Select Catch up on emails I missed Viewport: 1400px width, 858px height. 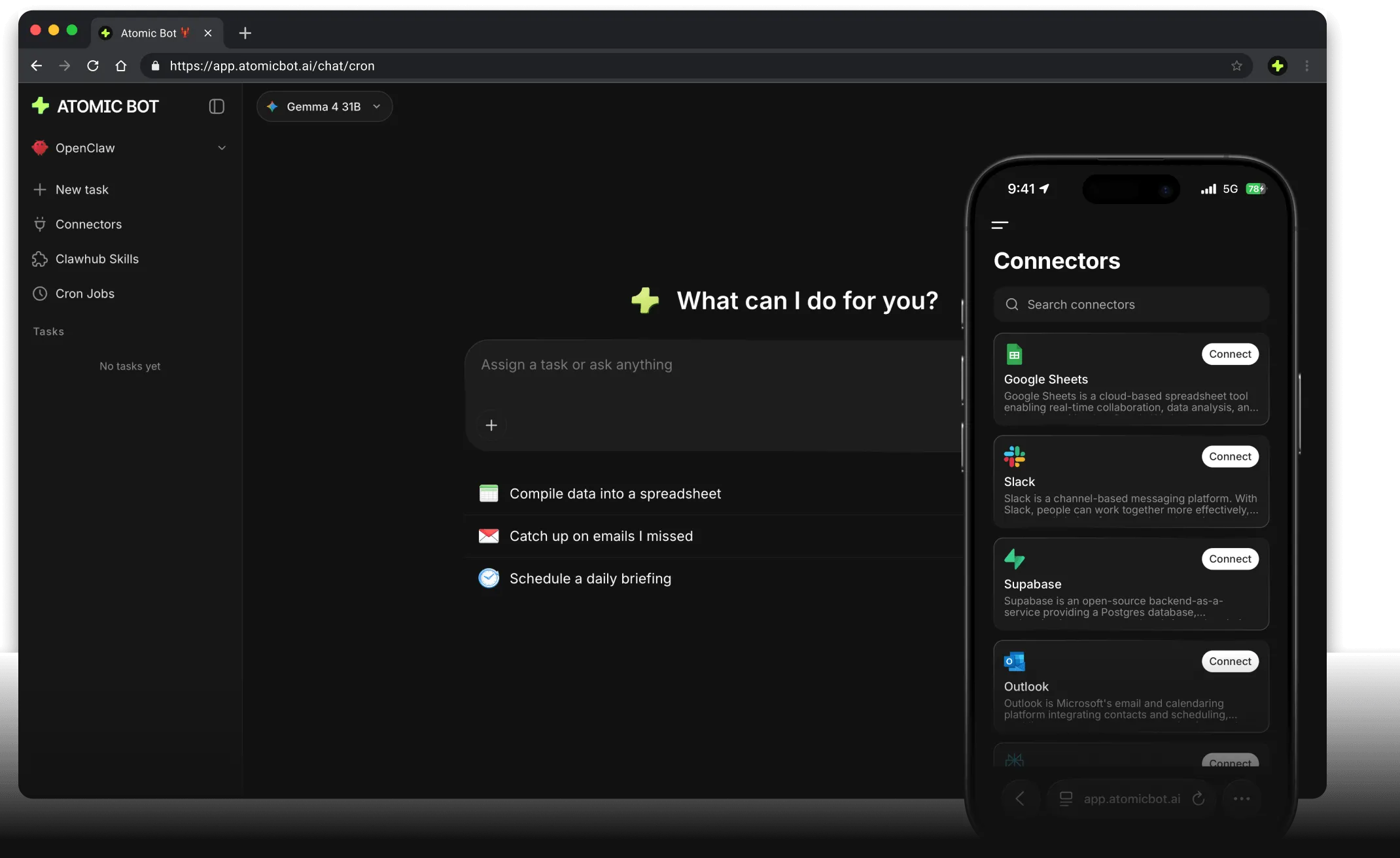[601, 536]
